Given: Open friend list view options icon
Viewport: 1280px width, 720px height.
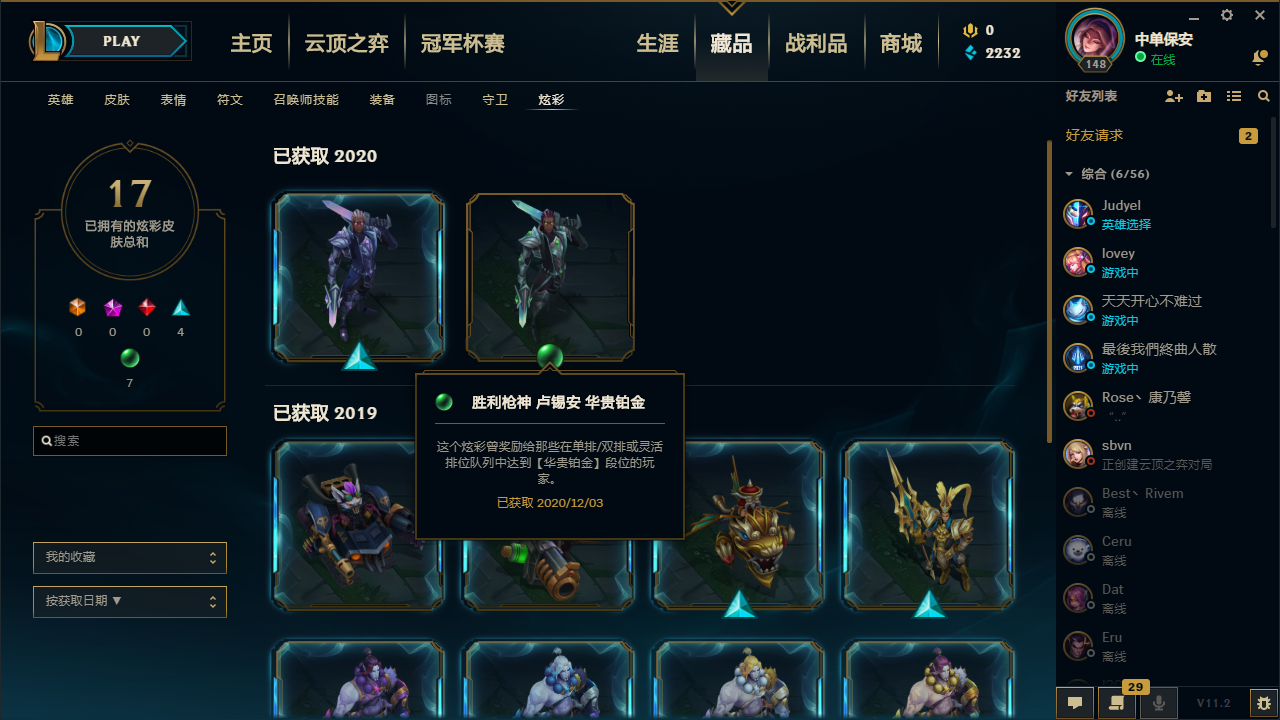Looking at the screenshot, I should point(1234,96).
